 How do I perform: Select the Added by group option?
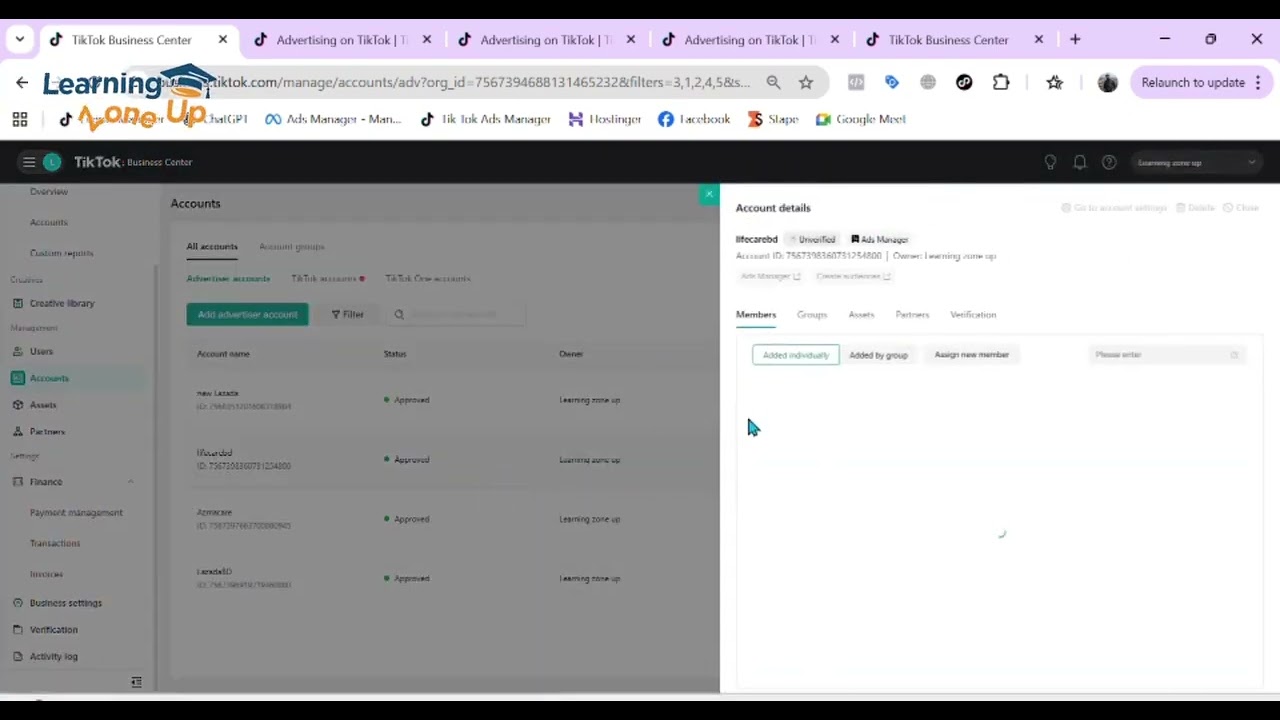click(878, 355)
